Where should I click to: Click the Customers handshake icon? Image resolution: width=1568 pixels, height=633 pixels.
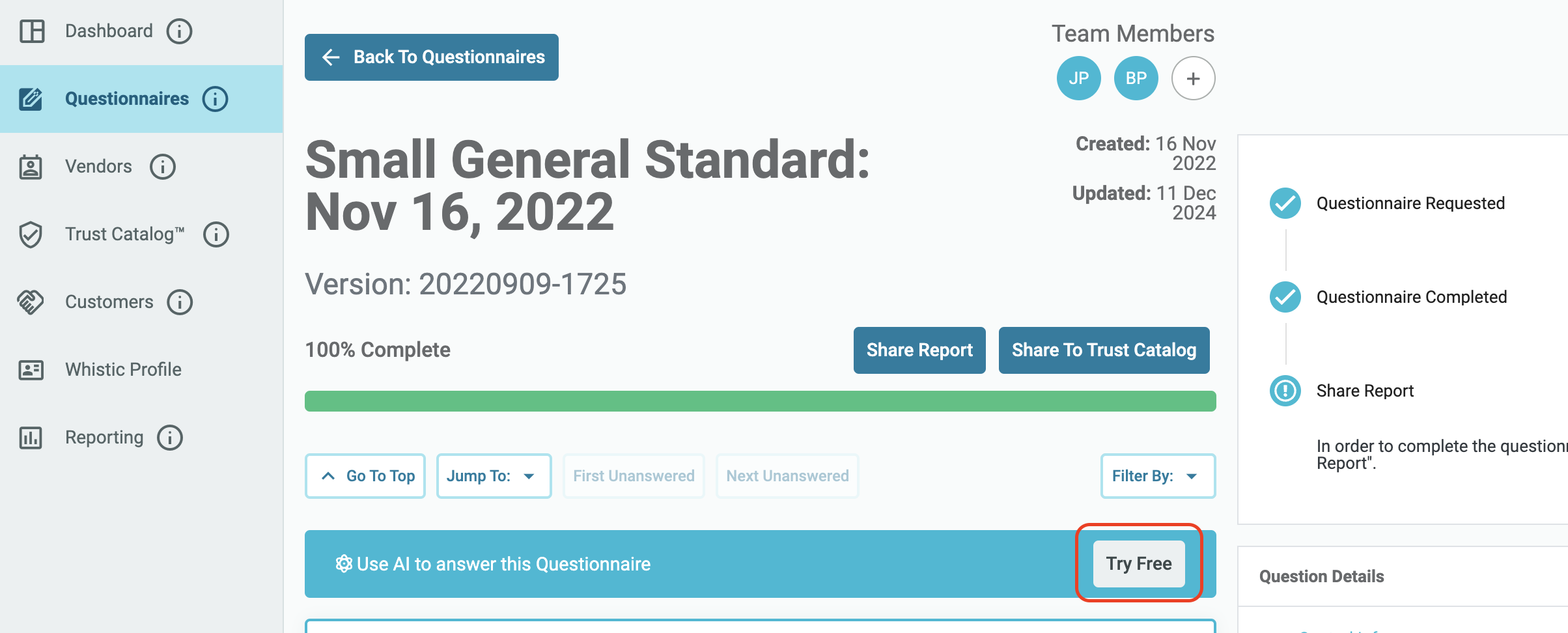[x=31, y=302]
